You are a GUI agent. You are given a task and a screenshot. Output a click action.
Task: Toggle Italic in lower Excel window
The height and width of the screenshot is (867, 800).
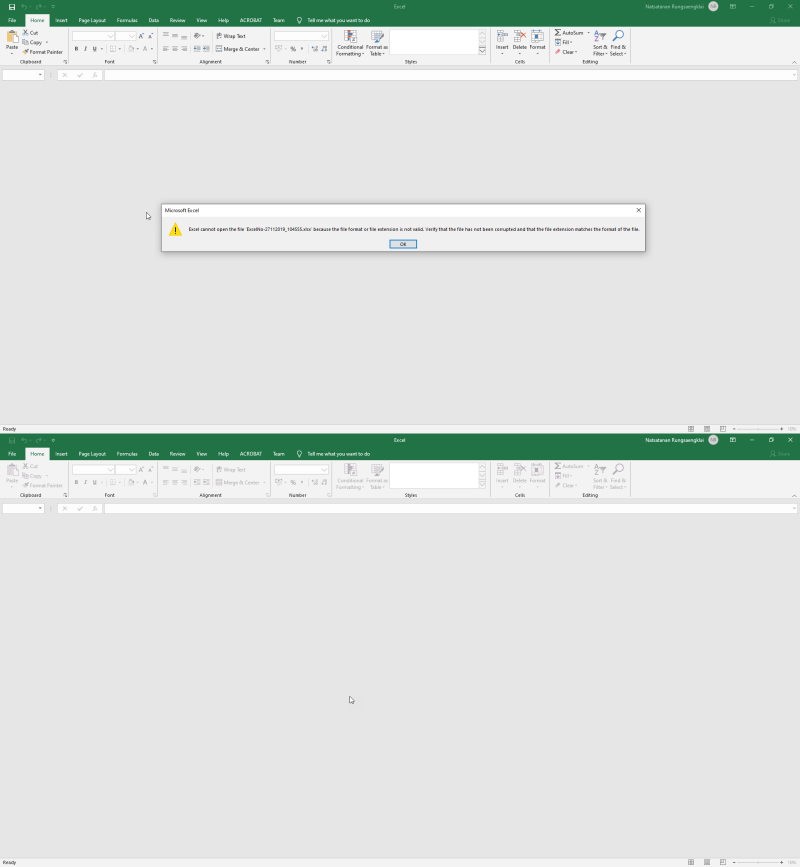pos(85,482)
